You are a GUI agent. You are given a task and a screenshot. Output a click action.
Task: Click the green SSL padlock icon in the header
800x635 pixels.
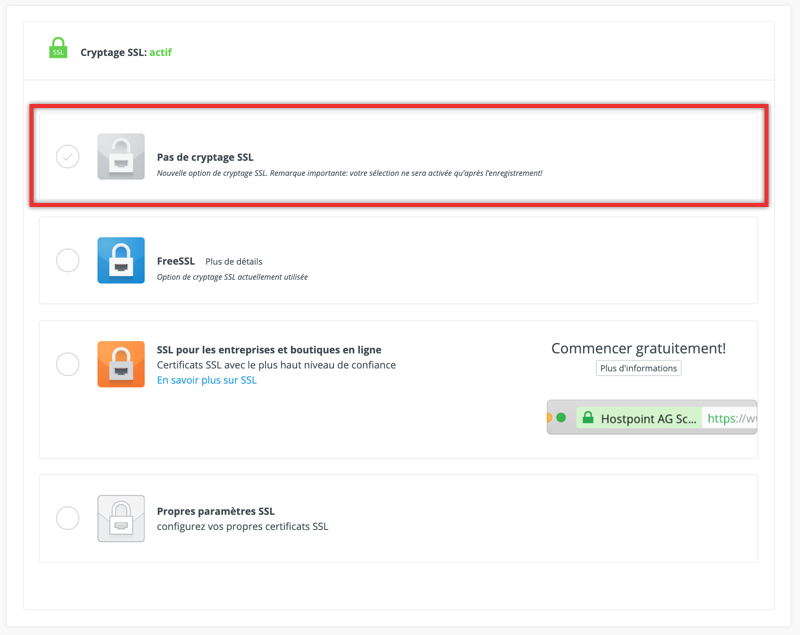[x=58, y=48]
